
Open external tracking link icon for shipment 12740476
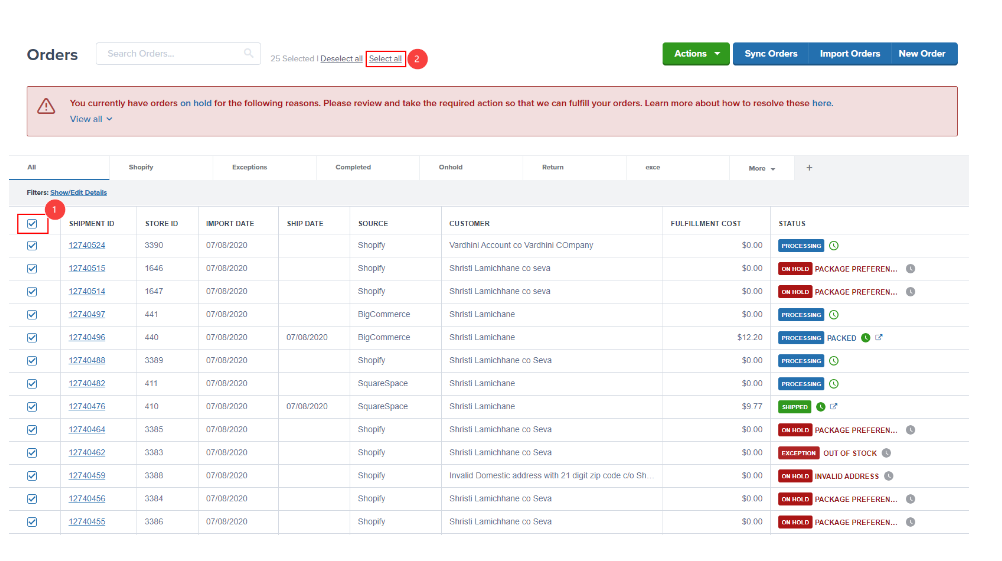click(833, 406)
